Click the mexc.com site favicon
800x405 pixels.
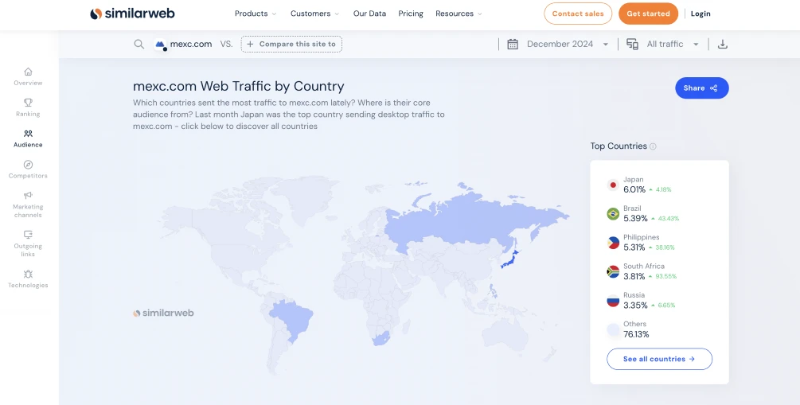pyautogui.click(x=161, y=44)
